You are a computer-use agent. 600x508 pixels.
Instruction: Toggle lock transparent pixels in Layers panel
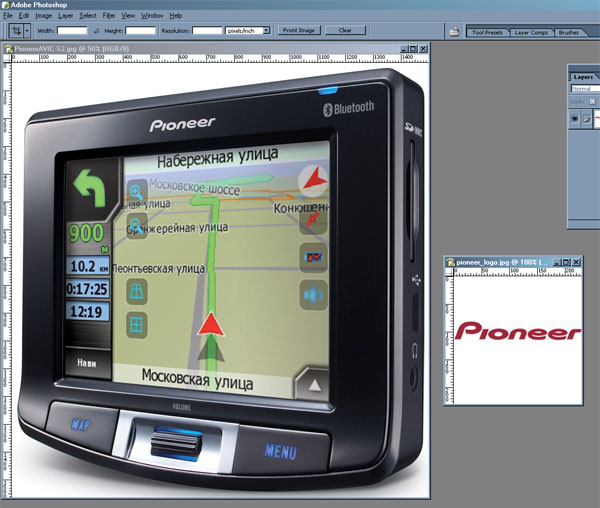(x=592, y=101)
